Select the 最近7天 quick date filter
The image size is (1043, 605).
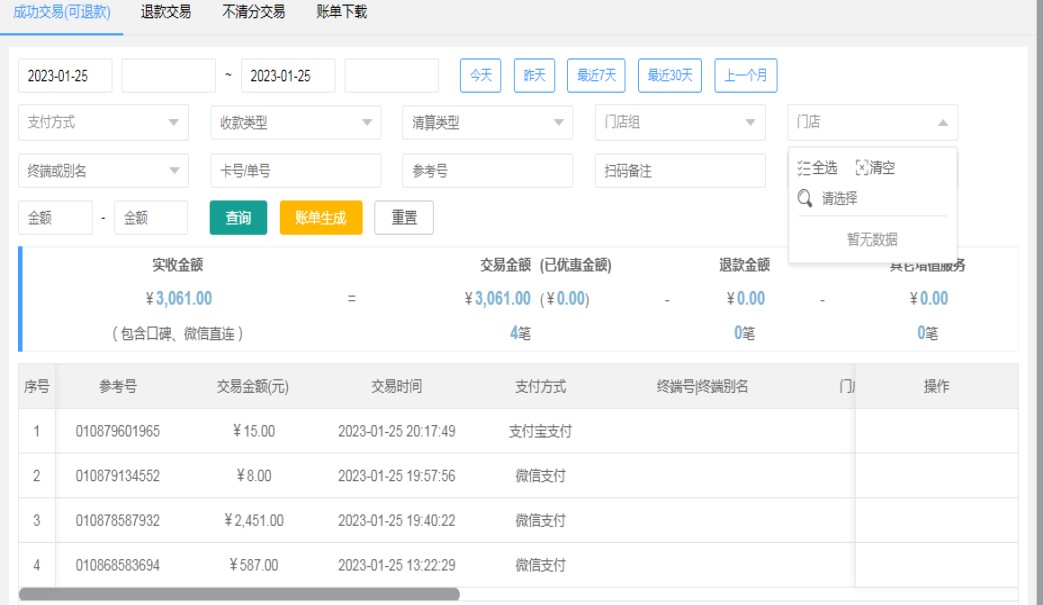597,75
